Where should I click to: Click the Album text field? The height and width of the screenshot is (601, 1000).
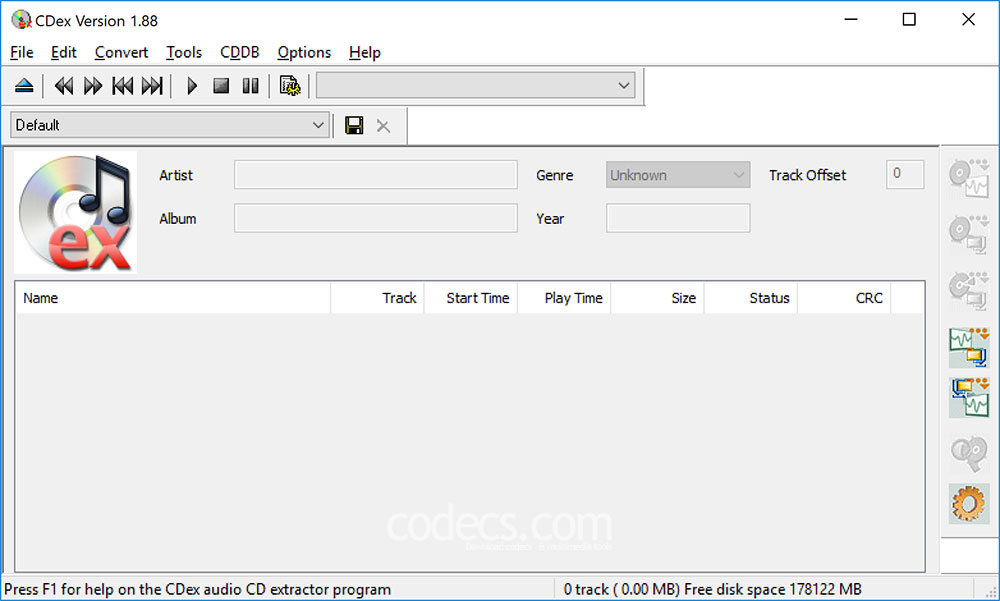pyautogui.click(x=376, y=218)
